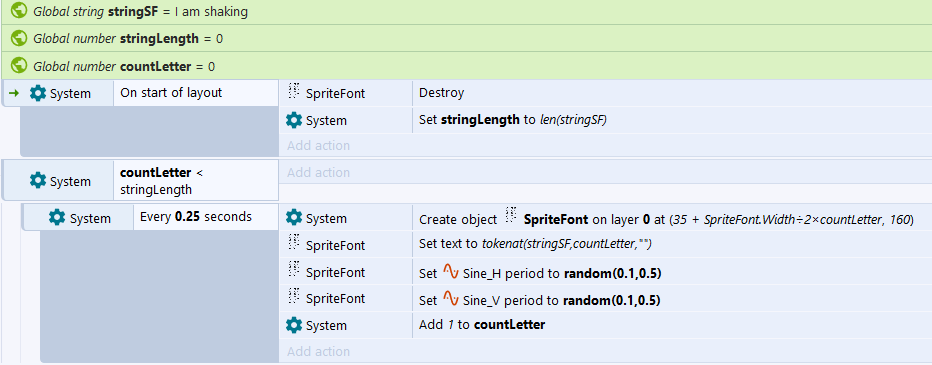Select the Set text to tokenat action
This screenshot has width=932, height=365.
pyautogui.click(x=672, y=244)
